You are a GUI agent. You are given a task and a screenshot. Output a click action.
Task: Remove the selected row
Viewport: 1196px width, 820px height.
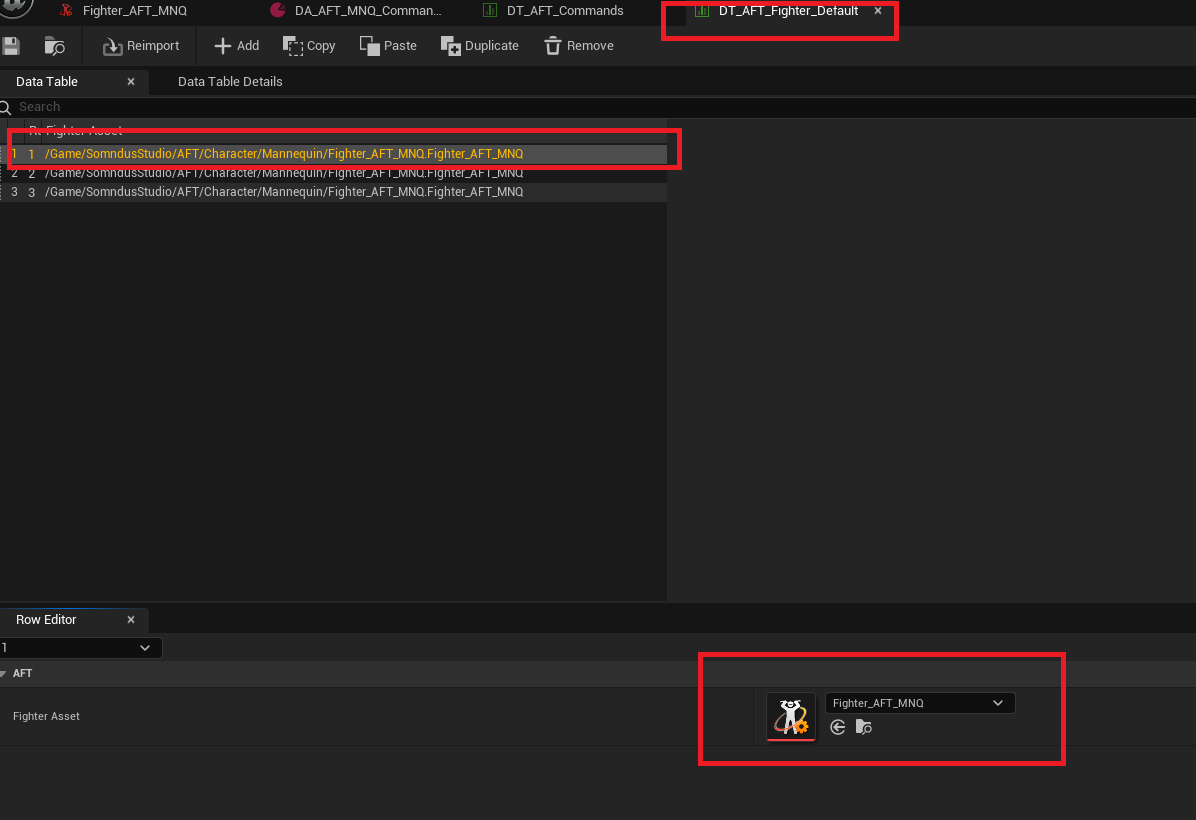tap(578, 46)
